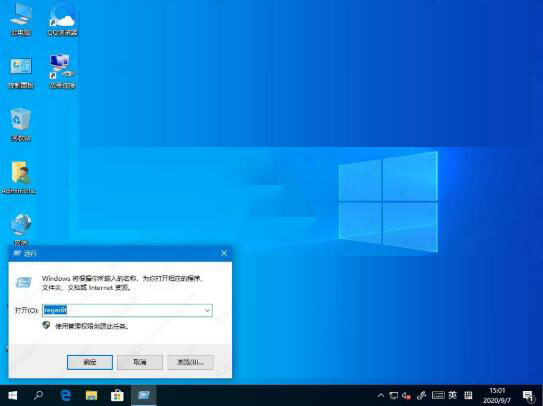Image resolution: width=543 pixels, height=406 pixels.
Task: Open the notification center icon
Action: tap(528, 396)
